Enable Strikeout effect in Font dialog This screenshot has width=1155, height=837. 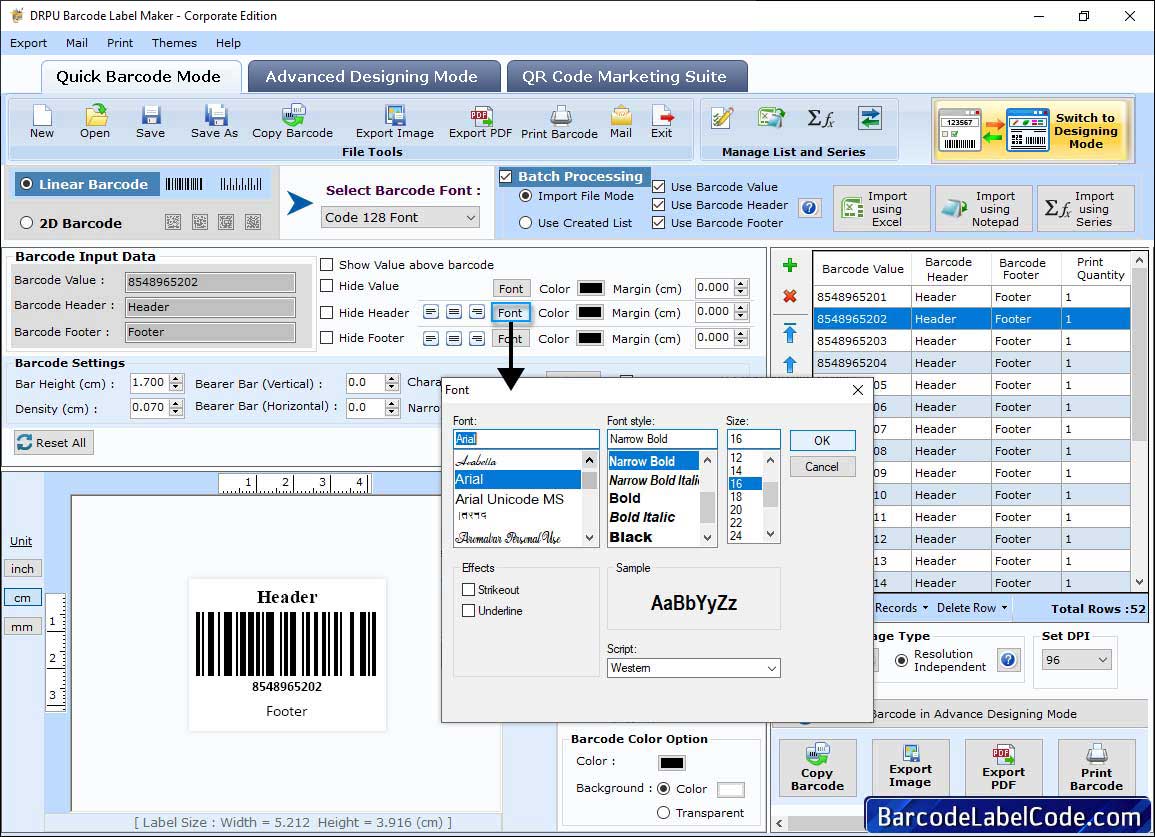[x=468, y=589]
